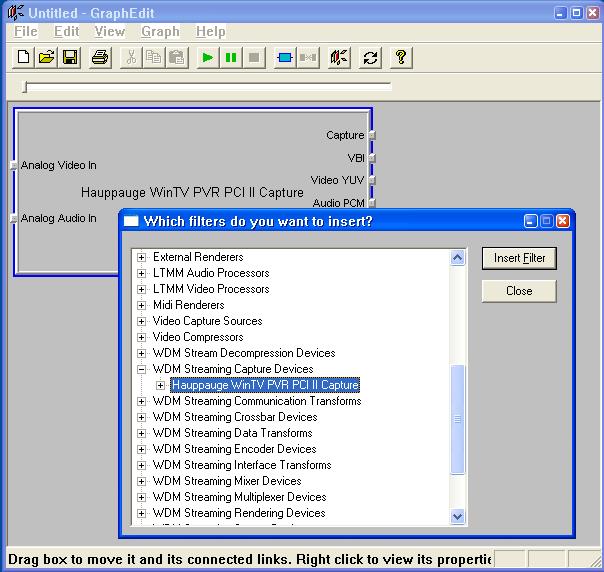Select Video Capture Sources label
The image size is (604, 572).
(207, 321)
